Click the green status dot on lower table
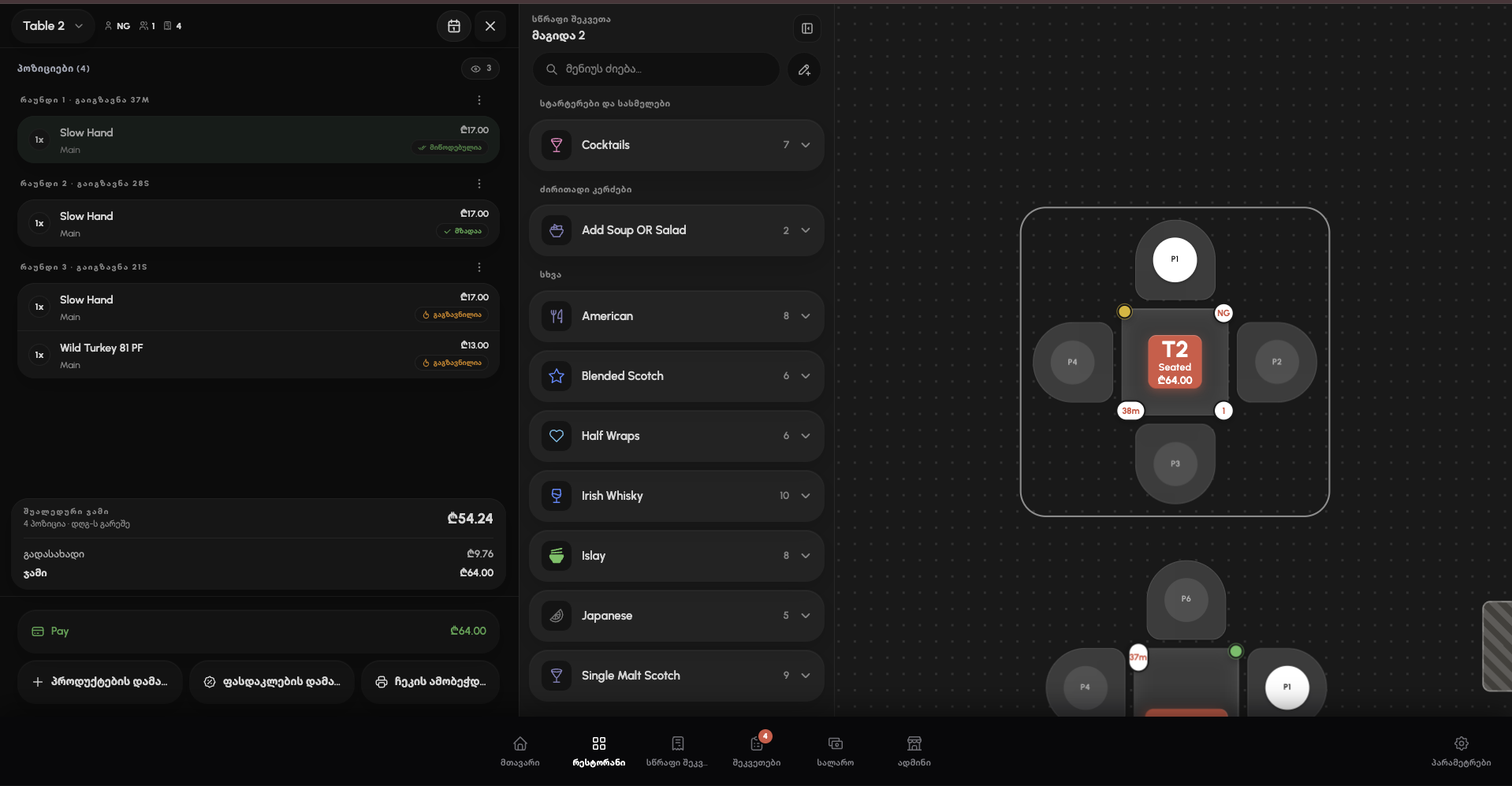The width and height of the screenshot is (1512, 786). (1236, 651)
